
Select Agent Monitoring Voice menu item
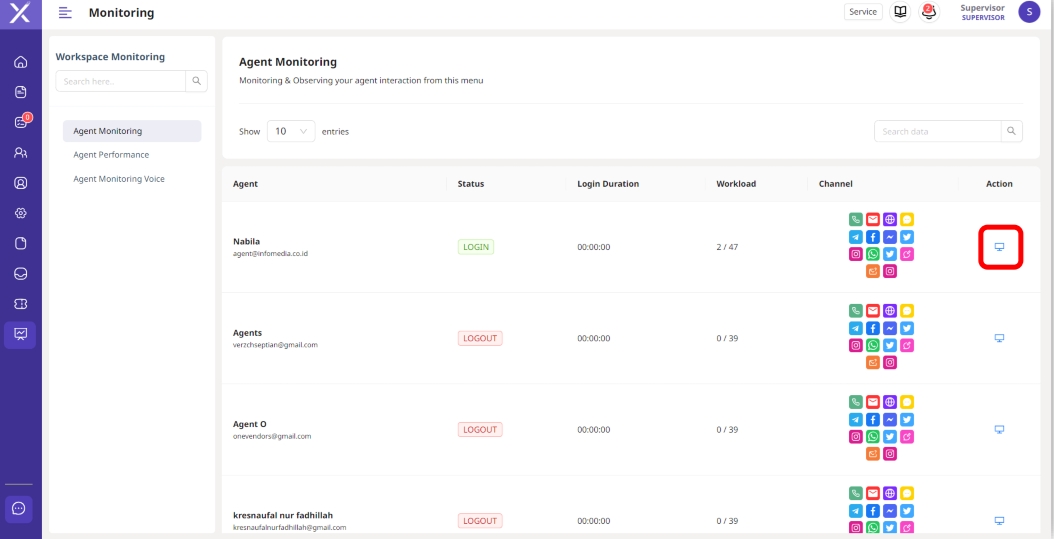pos(119,179)
